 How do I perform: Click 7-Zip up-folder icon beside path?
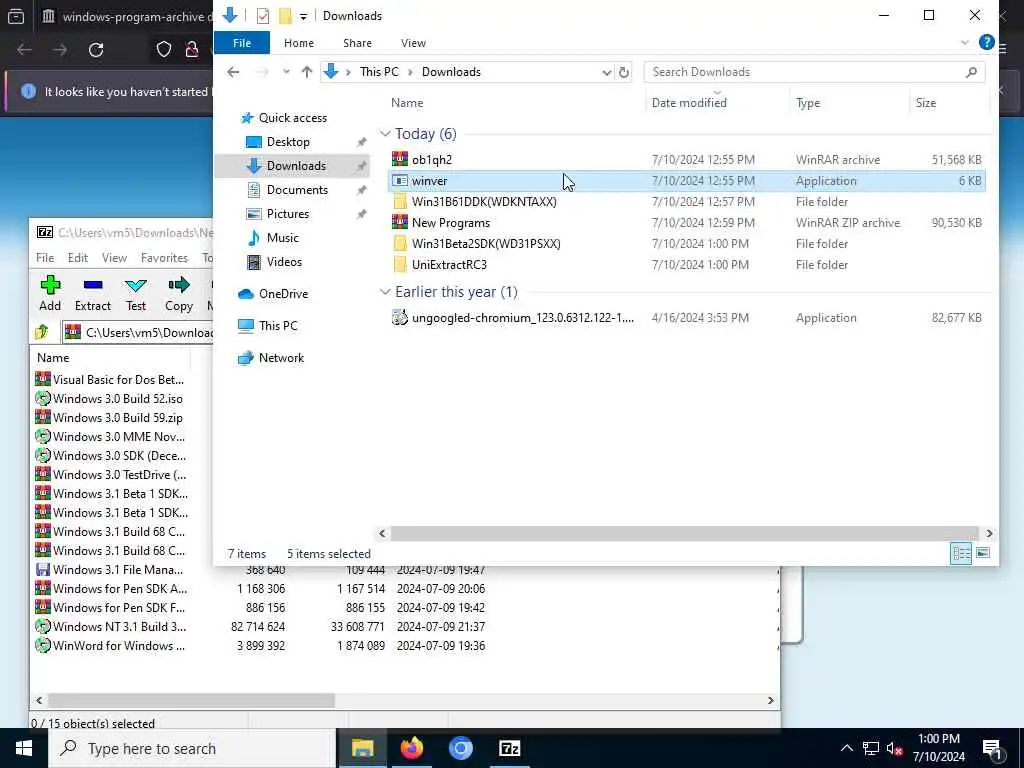coord(42,332)
